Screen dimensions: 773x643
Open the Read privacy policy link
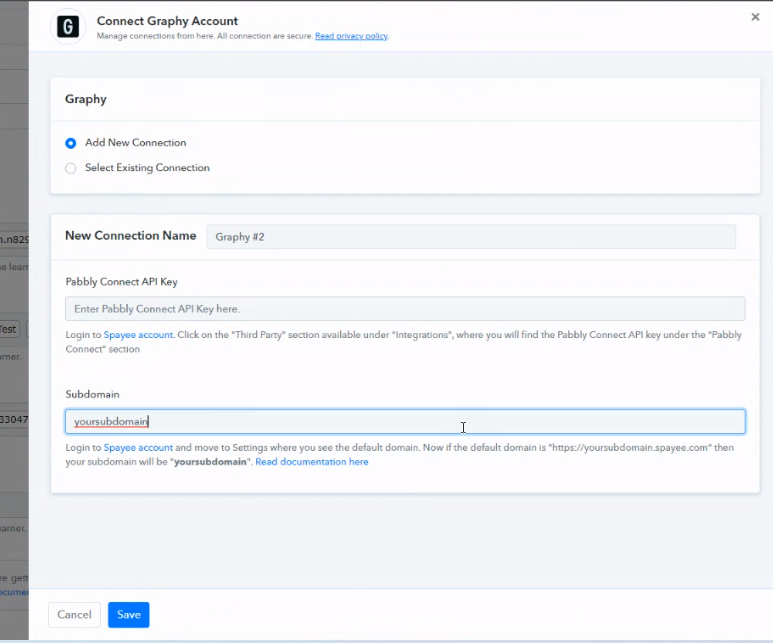tap(351, 36)
